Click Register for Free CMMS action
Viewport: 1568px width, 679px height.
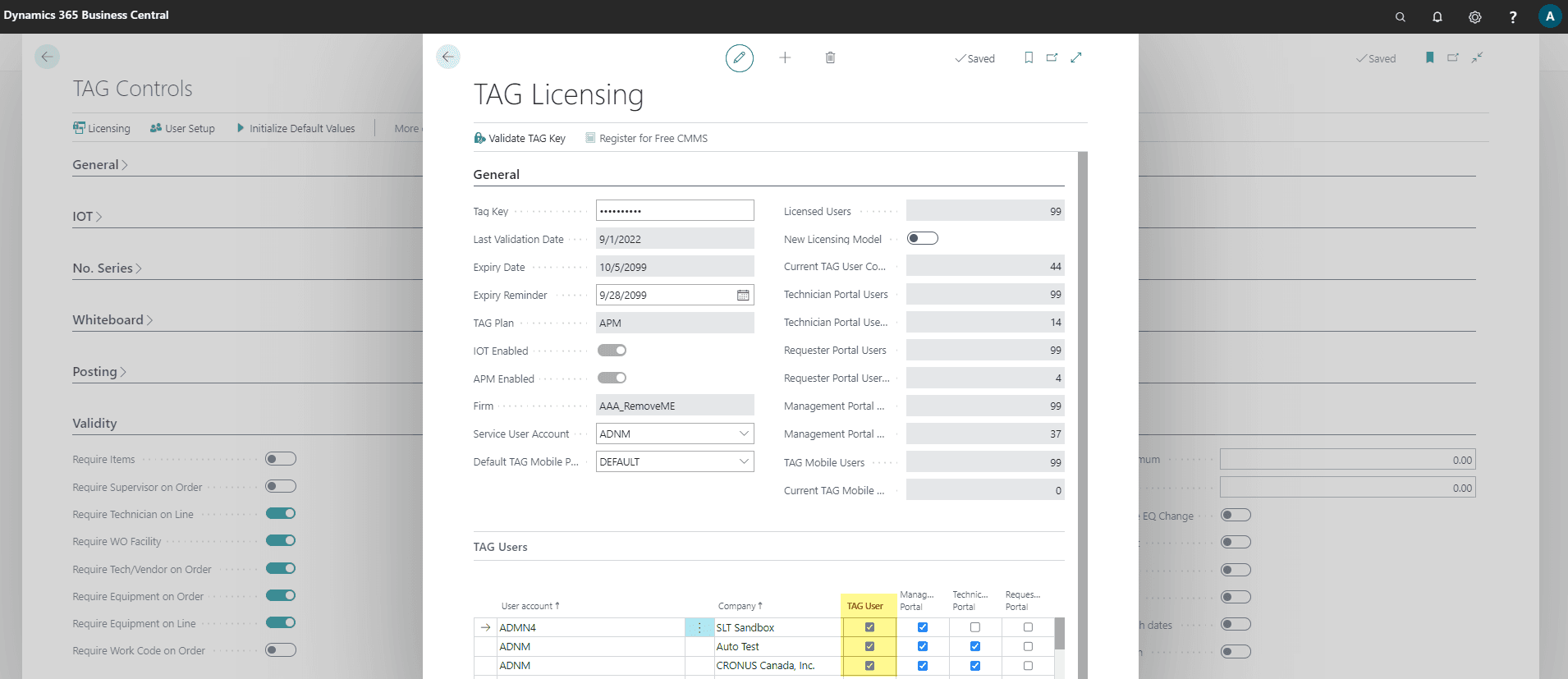[646, 138]
